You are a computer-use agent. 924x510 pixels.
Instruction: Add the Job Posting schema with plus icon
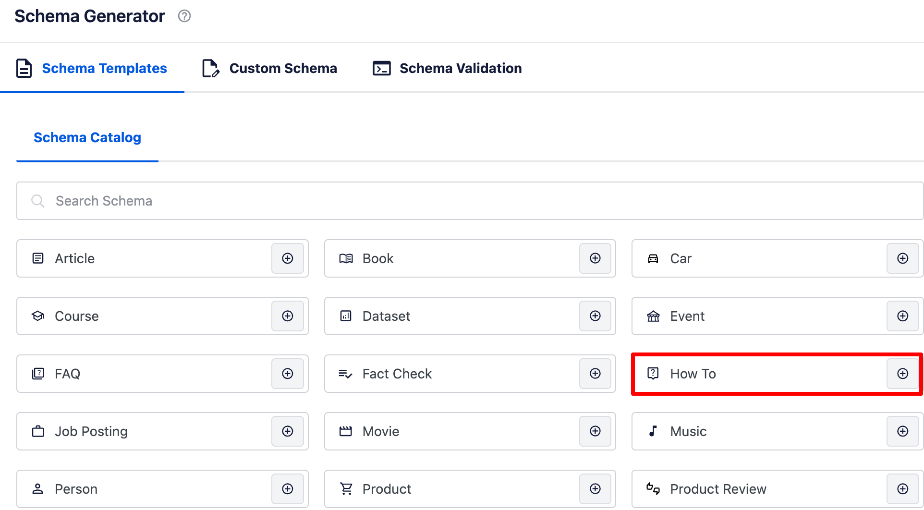point(288,432)
